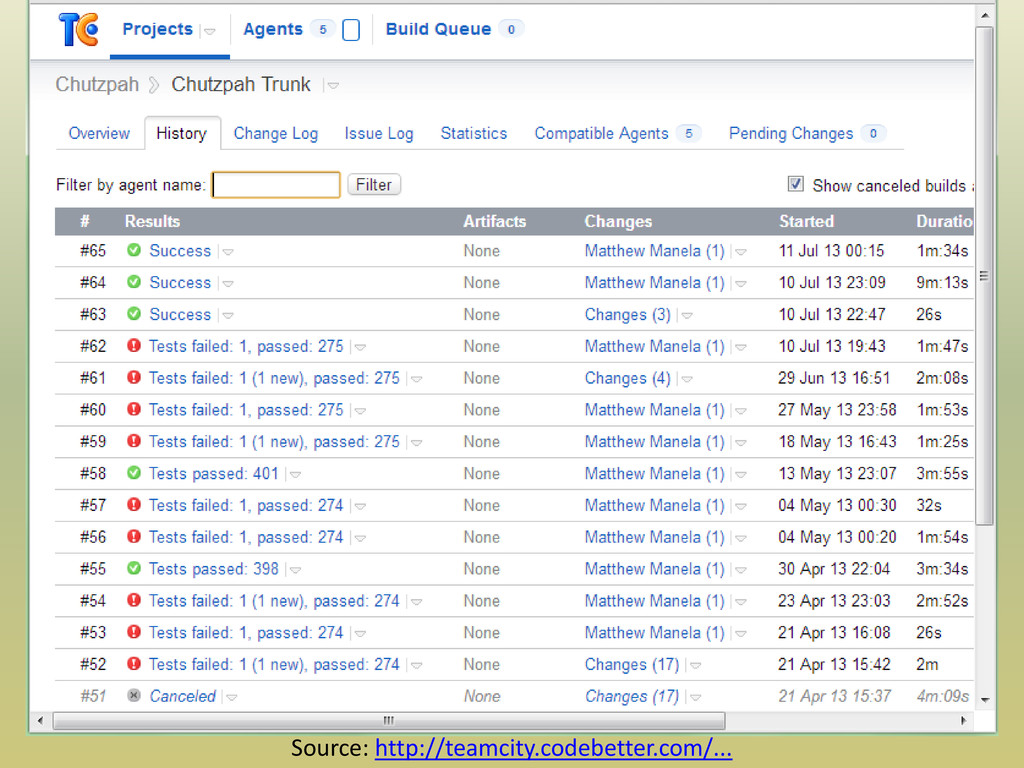Open the Statistics tab
Image resolution: width=1024 pixels, height=768 pixels.
473,133
